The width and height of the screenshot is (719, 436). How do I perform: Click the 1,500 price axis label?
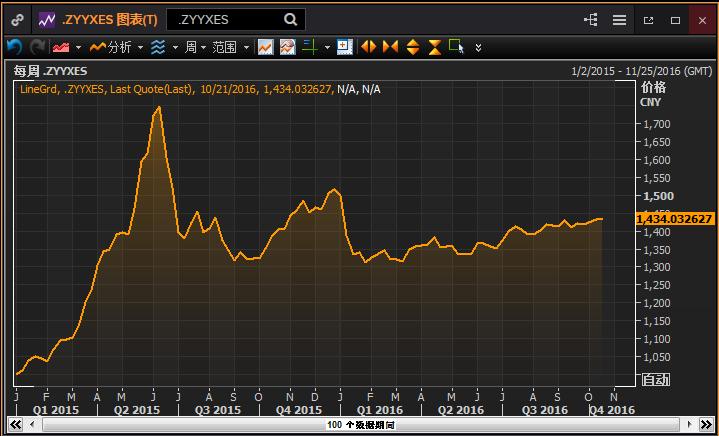[x=658, y=196]
